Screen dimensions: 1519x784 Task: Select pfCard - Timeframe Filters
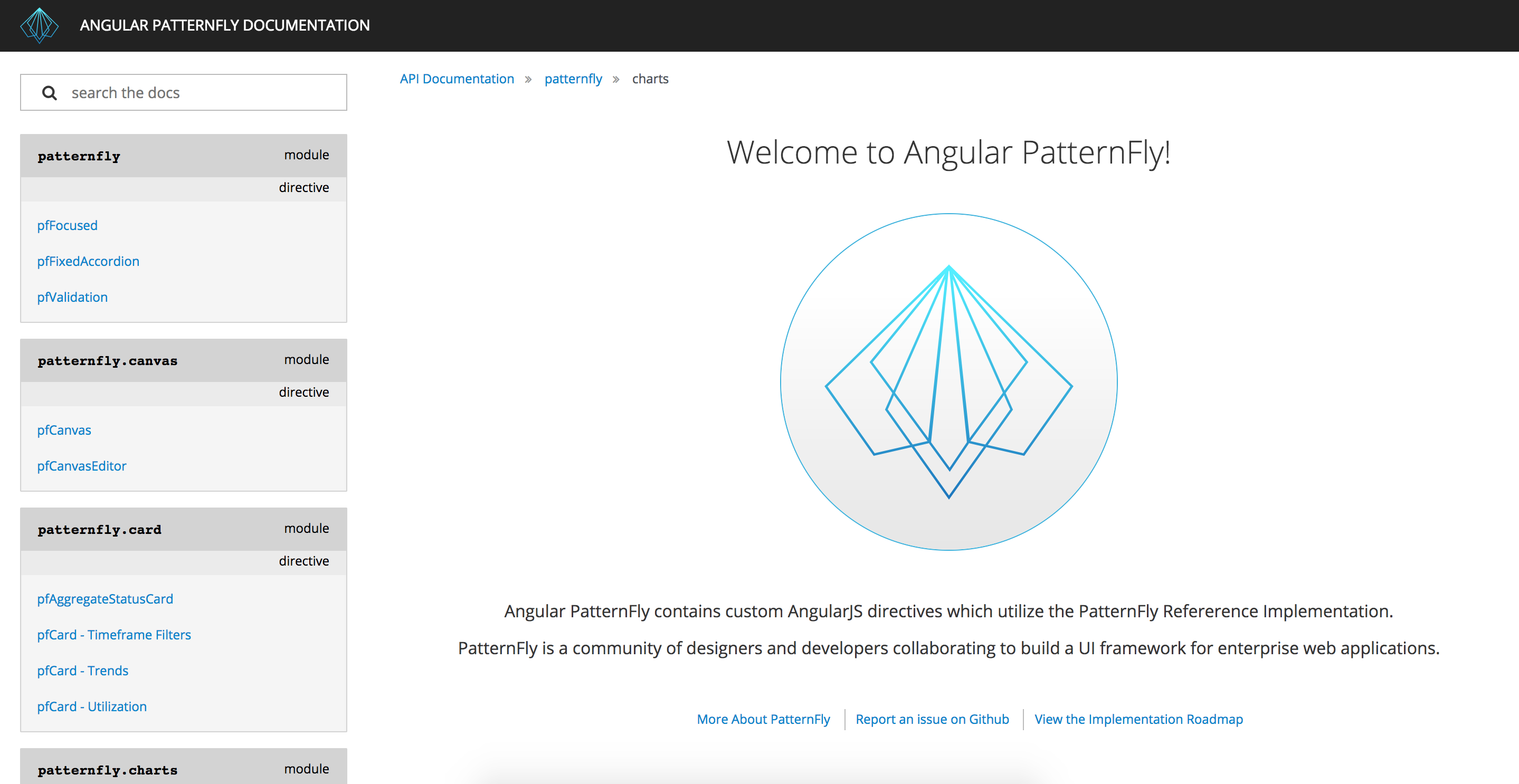click(114, 635)
